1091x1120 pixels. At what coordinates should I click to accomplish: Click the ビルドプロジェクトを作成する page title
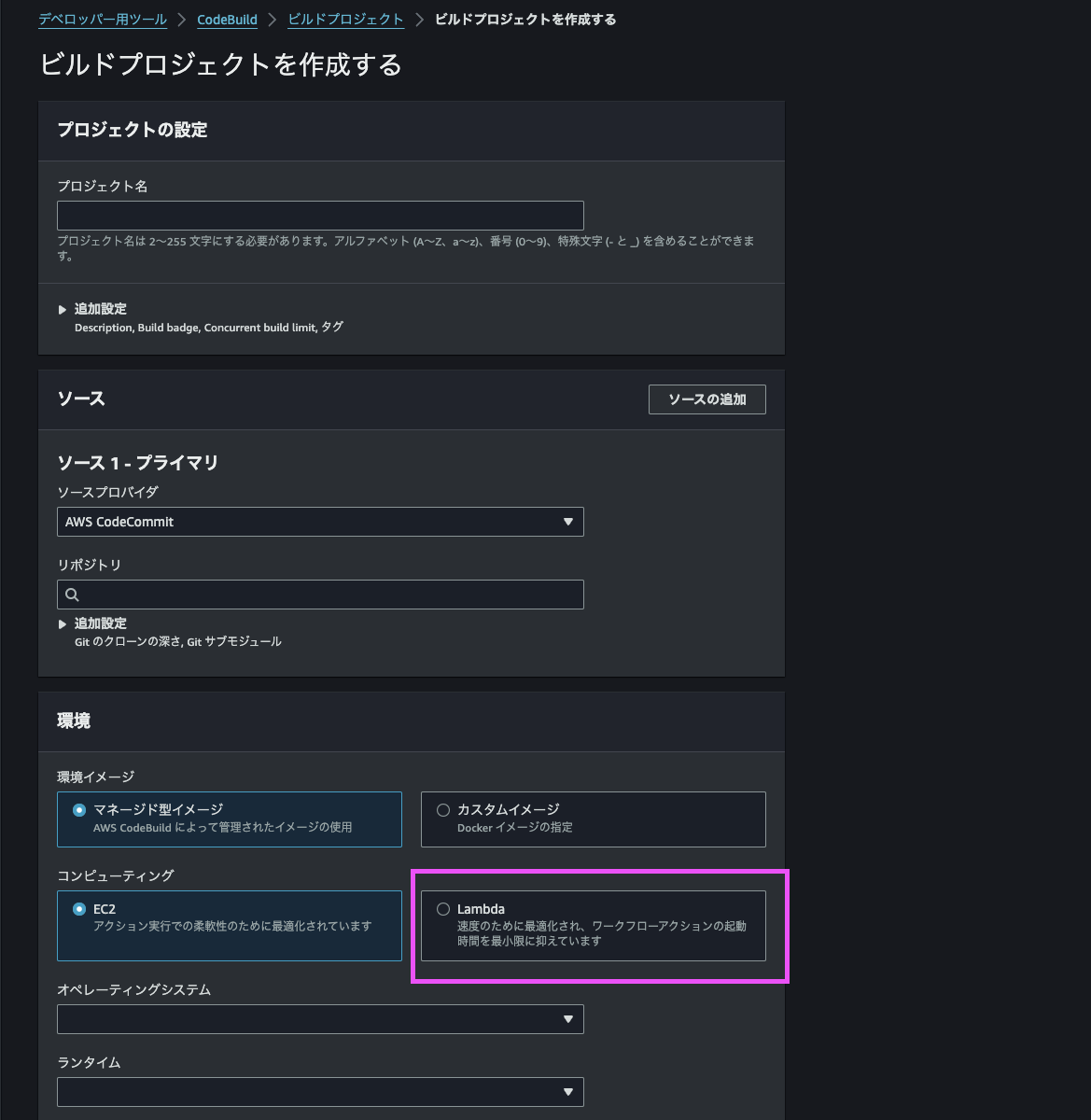(221, 64)
